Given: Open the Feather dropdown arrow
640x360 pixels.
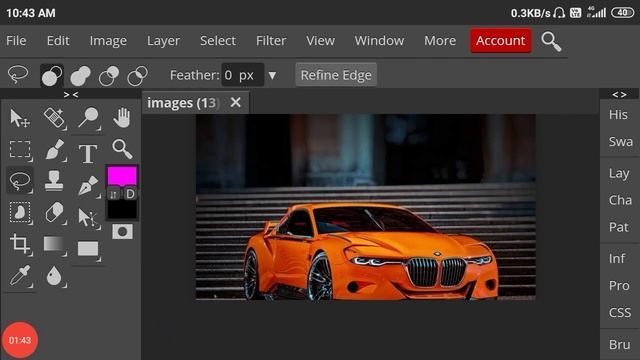Looking at the screenshot, I should [272, 76].
